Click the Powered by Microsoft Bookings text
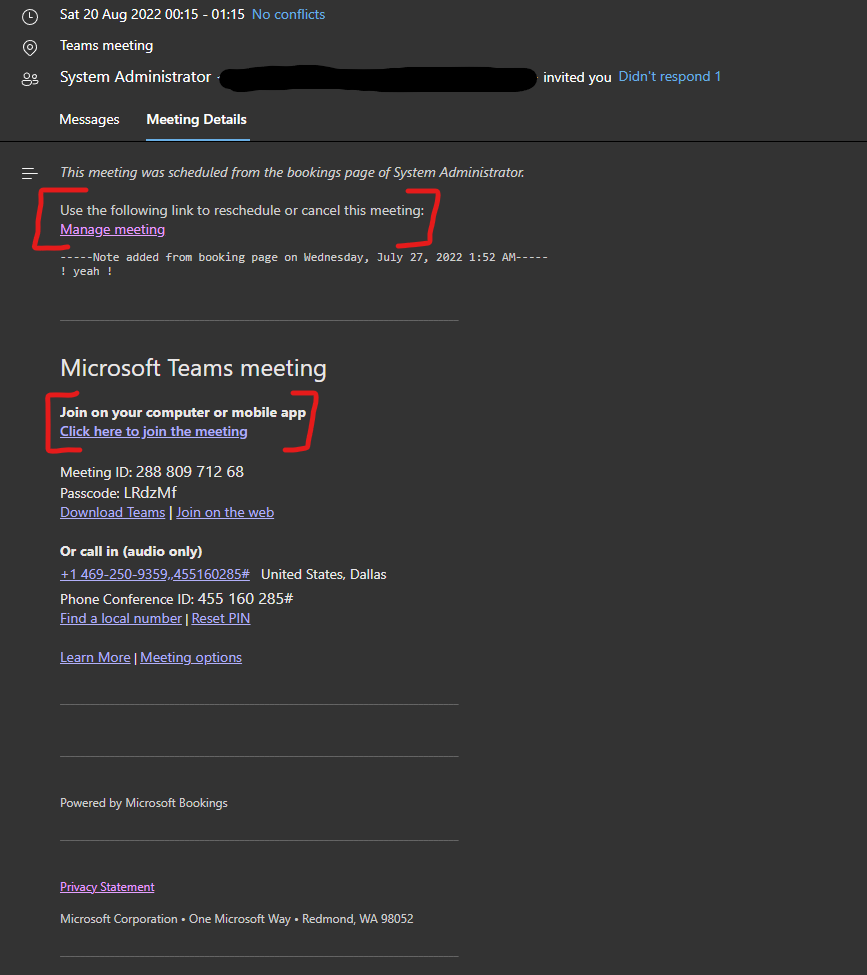 tap(144, 803)
